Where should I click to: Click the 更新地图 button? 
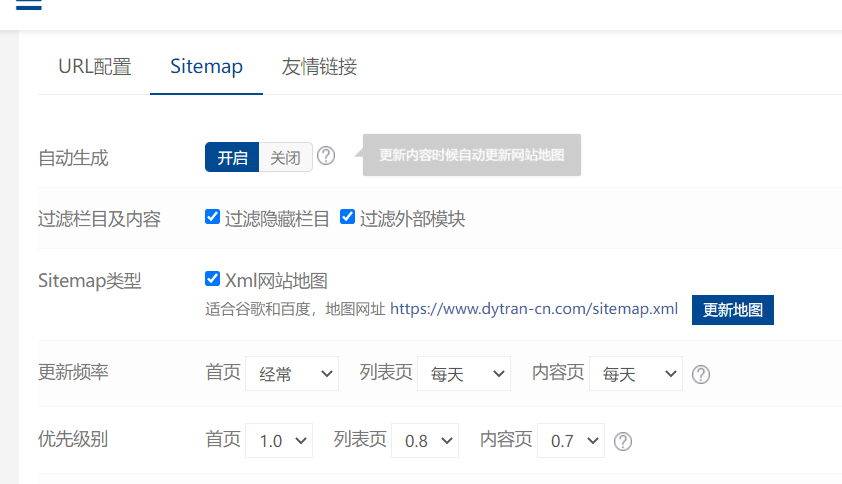tap(732, 310)
